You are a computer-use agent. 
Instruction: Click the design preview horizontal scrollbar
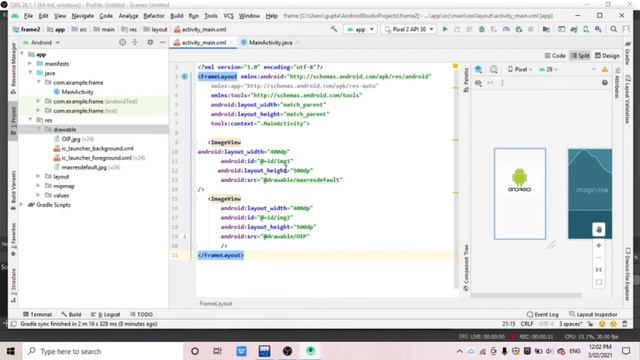click(527, 295)
